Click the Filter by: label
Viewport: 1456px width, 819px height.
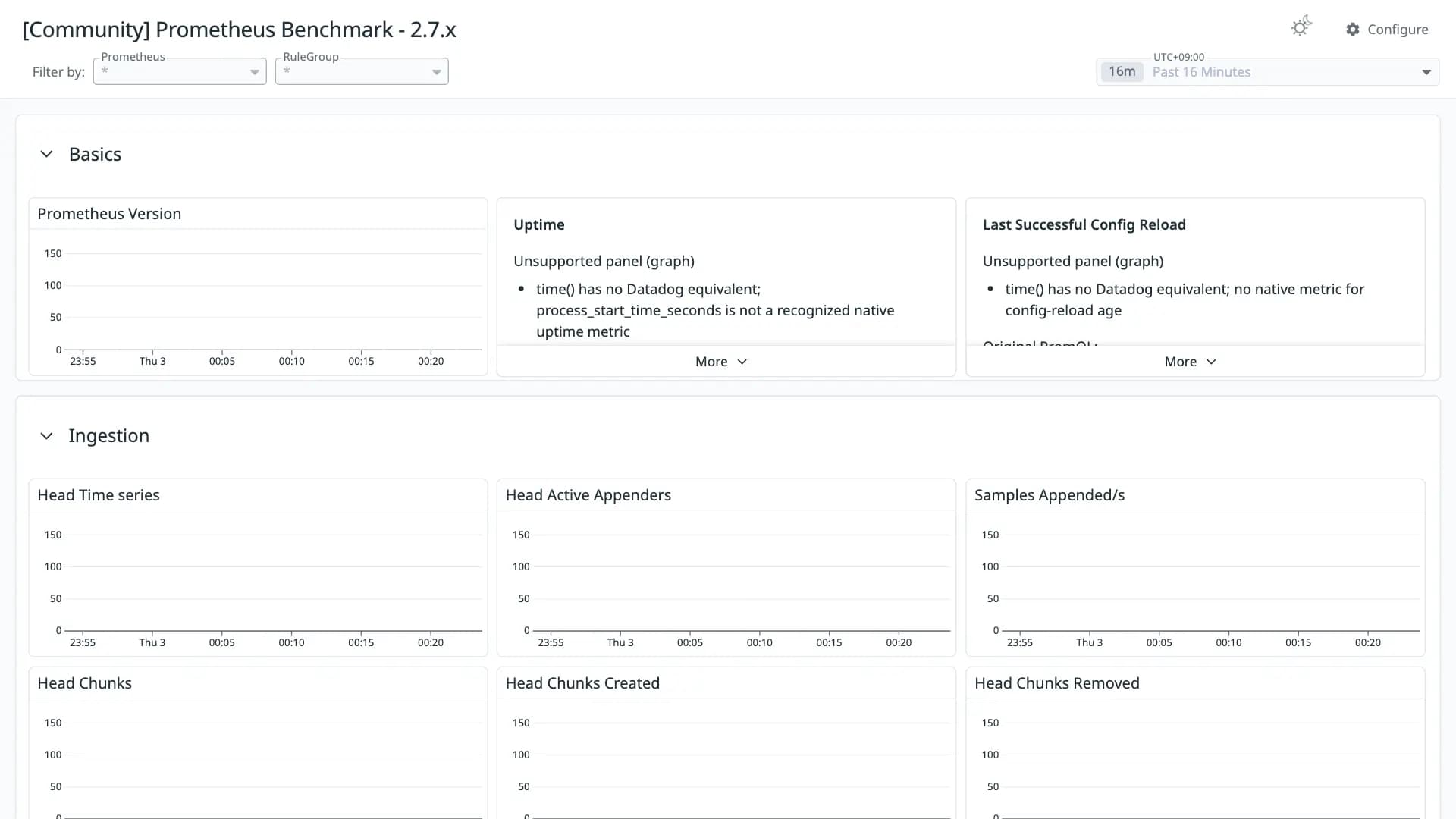click(58, 72)
